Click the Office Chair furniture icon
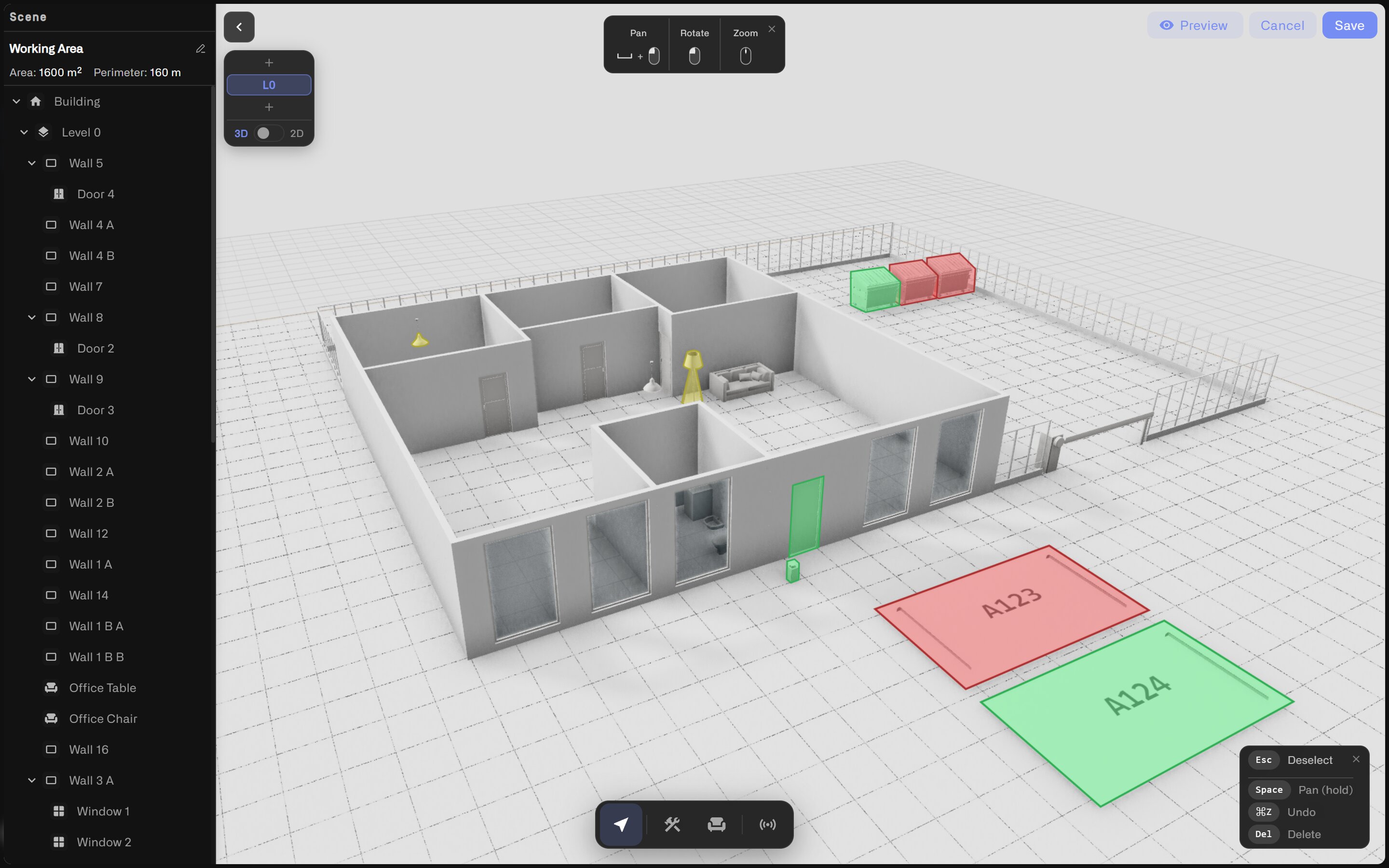1389x868 pixels. click(x=51, y=719)
